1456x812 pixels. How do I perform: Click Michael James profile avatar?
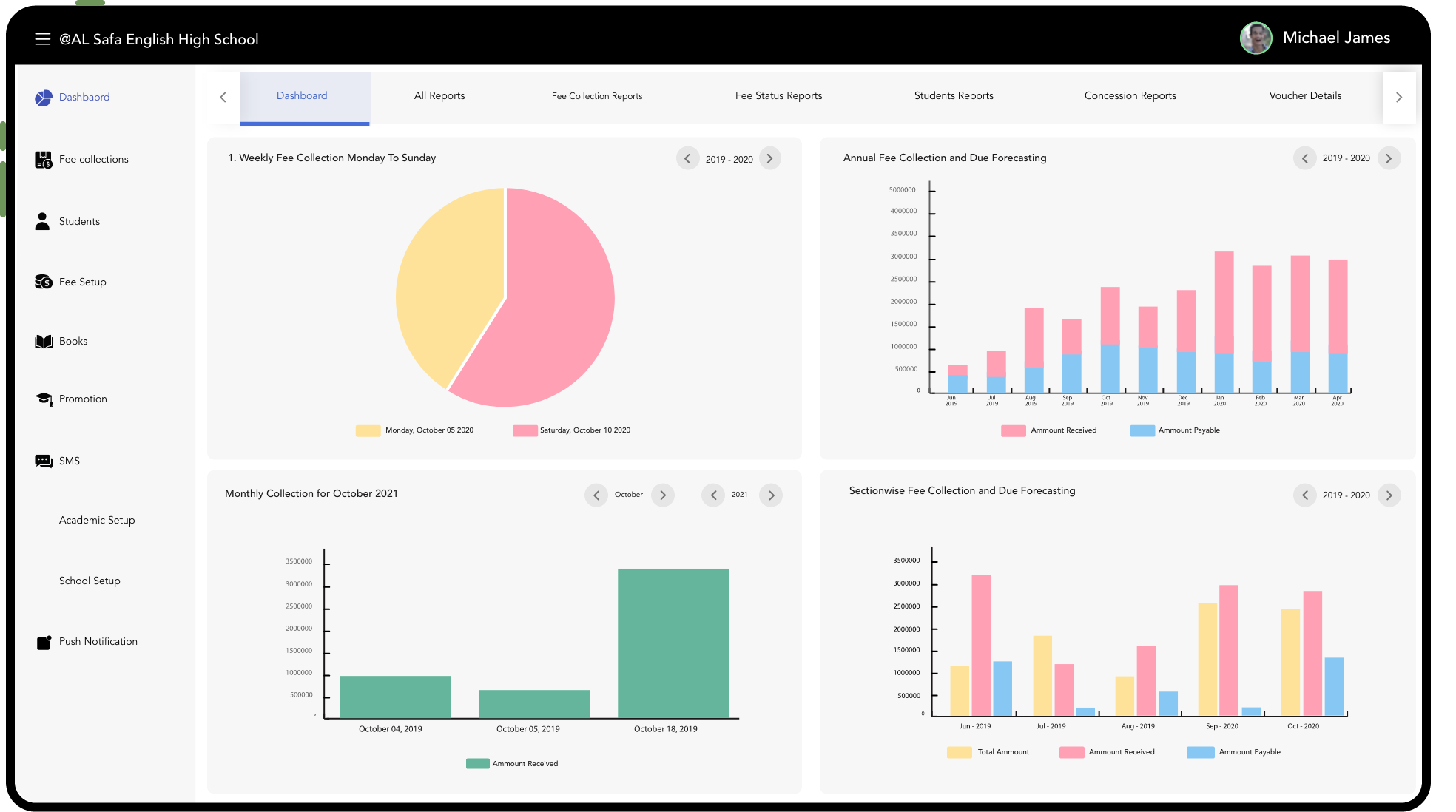point(1258,37)
